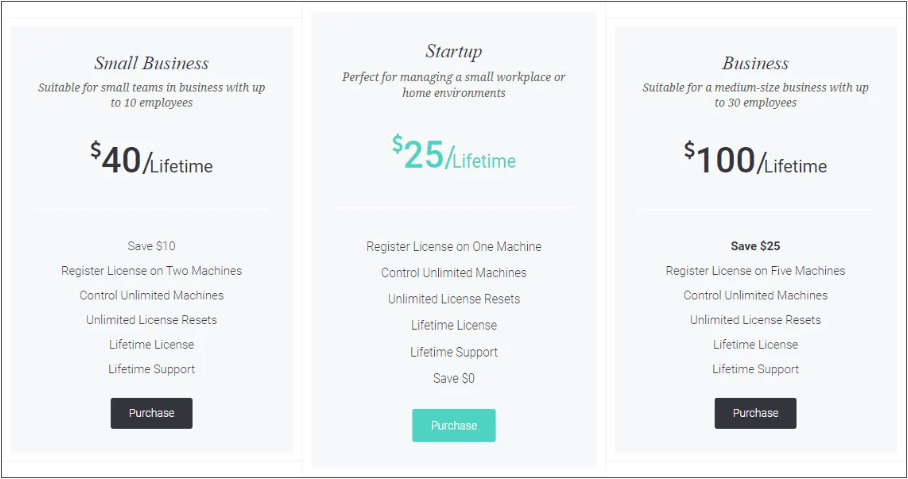Click the Small Business Purchase button
The image size is (908, 479).
point(151,413)
